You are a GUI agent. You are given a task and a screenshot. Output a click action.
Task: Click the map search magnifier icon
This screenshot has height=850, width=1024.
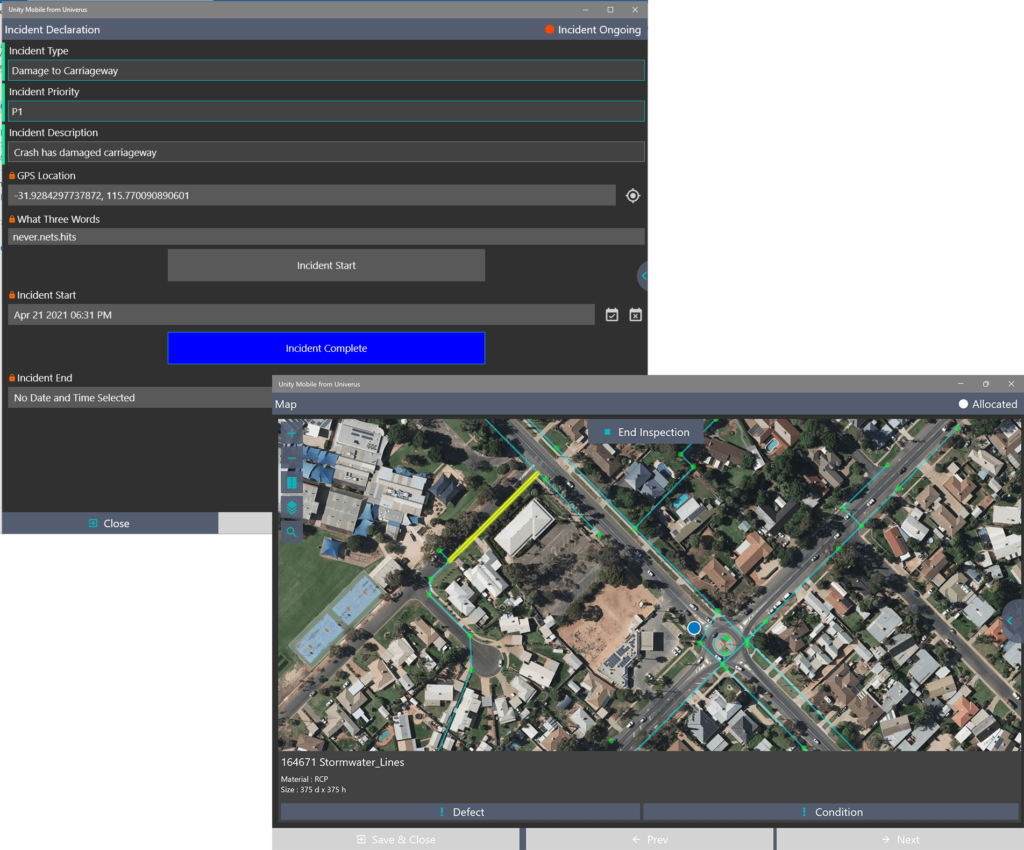pyautogui.click(x=291, y=532)
